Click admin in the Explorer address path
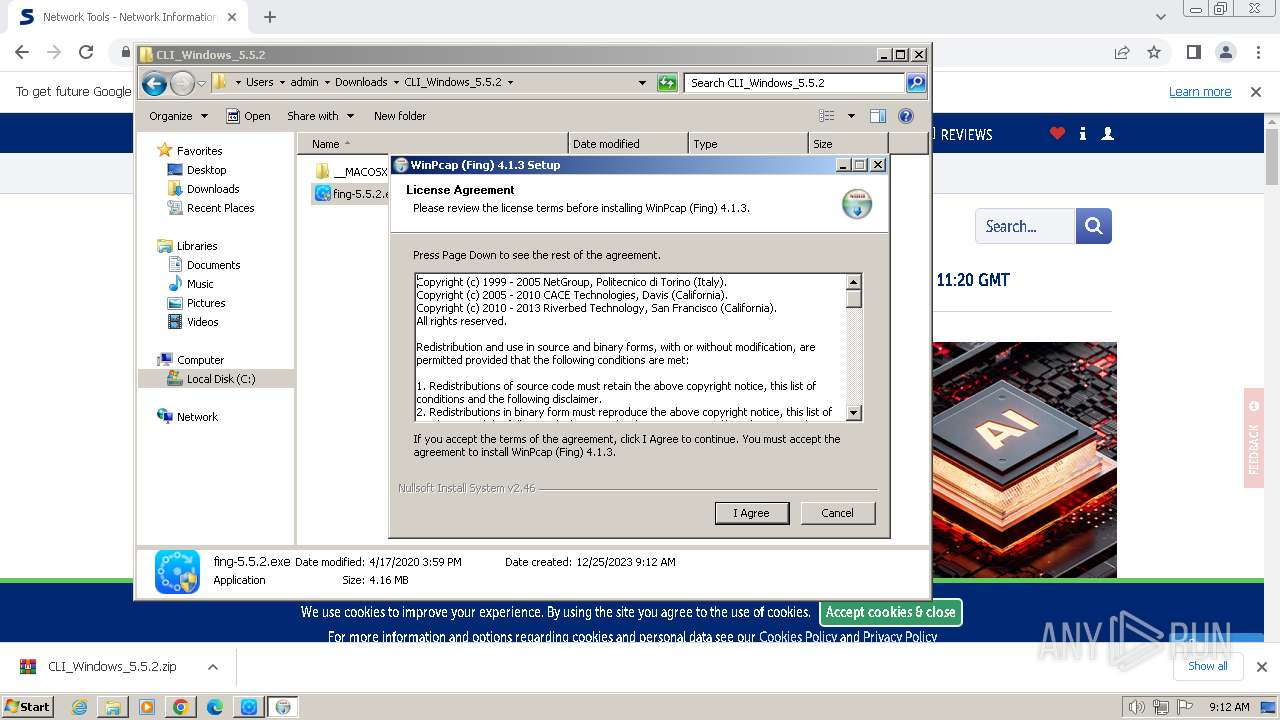Viewport: 1280px width, 720px height. [x=304, y=82]
